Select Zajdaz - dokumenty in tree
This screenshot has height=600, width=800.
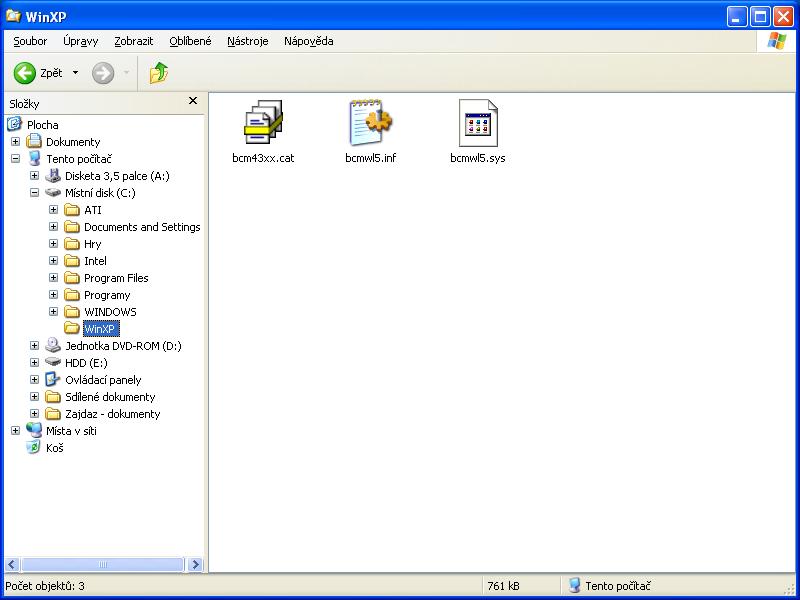tap(112, 413)
